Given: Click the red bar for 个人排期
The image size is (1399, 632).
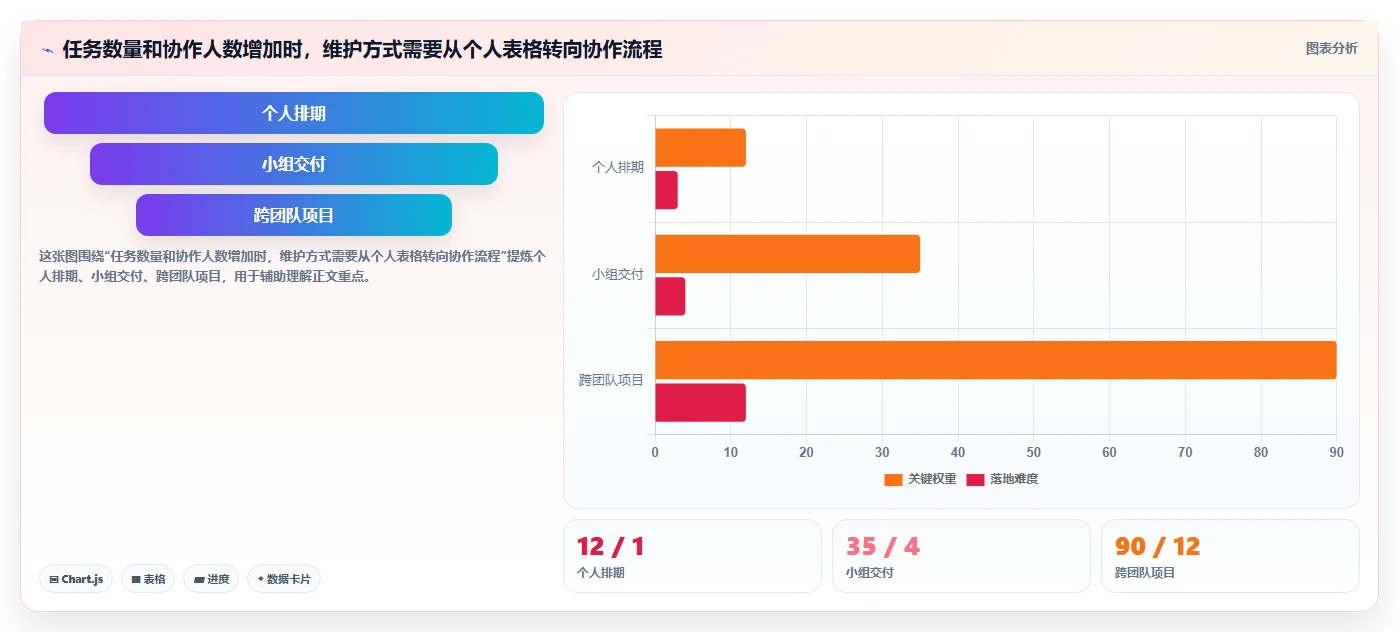Looking at the screenshot, I should coord(666,190).
